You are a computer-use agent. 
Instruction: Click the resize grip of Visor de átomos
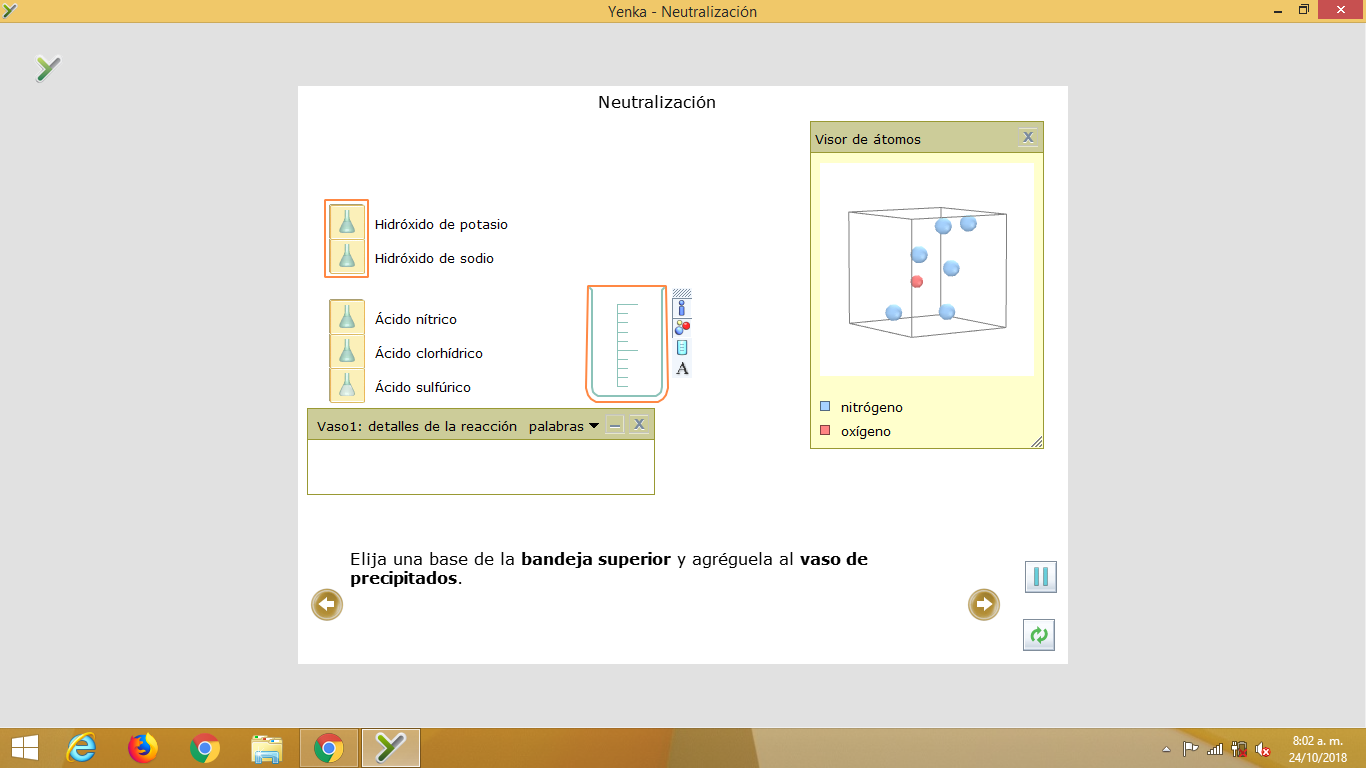tap(1036, 441)
